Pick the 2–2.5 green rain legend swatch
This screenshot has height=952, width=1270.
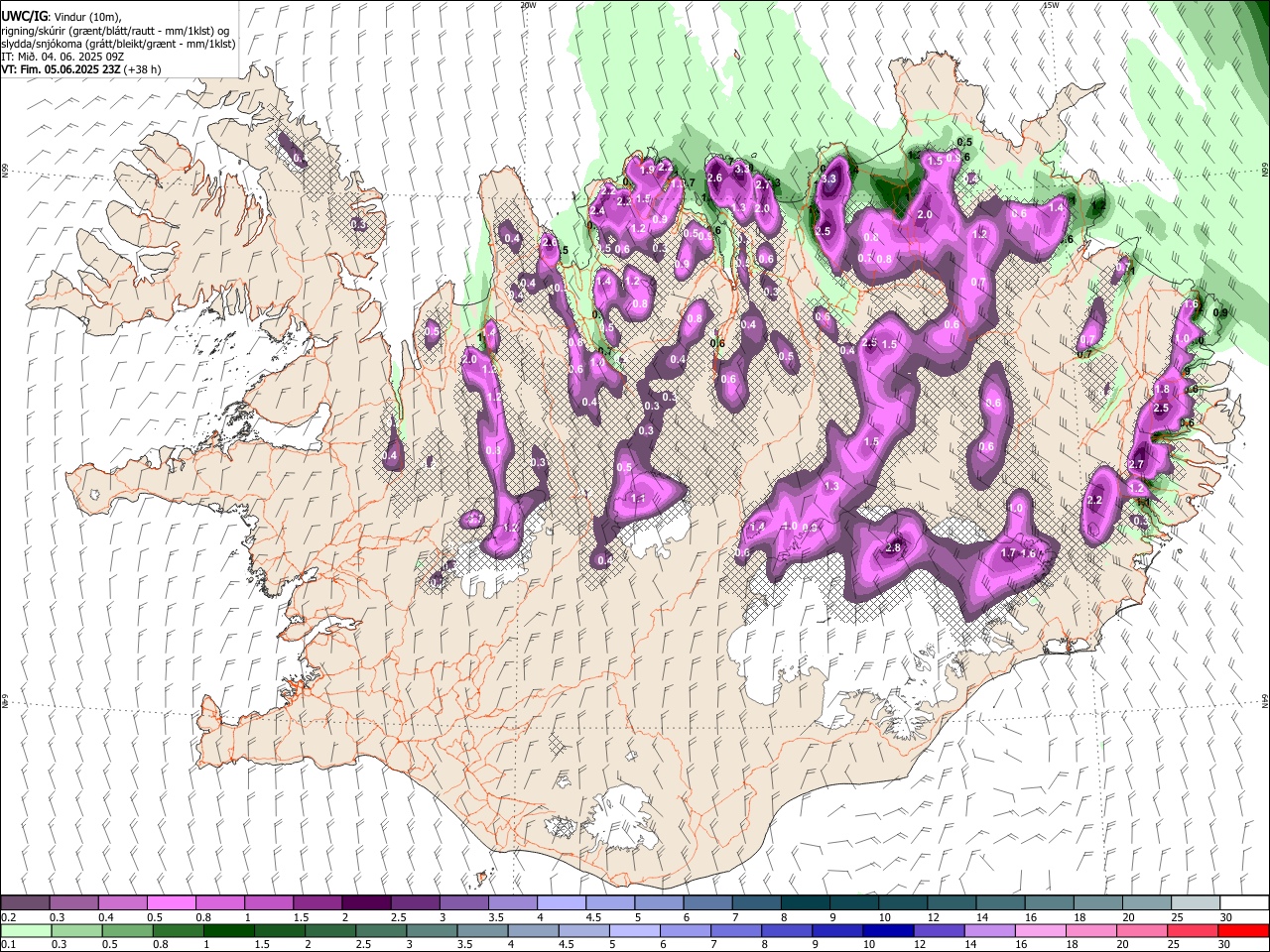[x=328, y=930]
